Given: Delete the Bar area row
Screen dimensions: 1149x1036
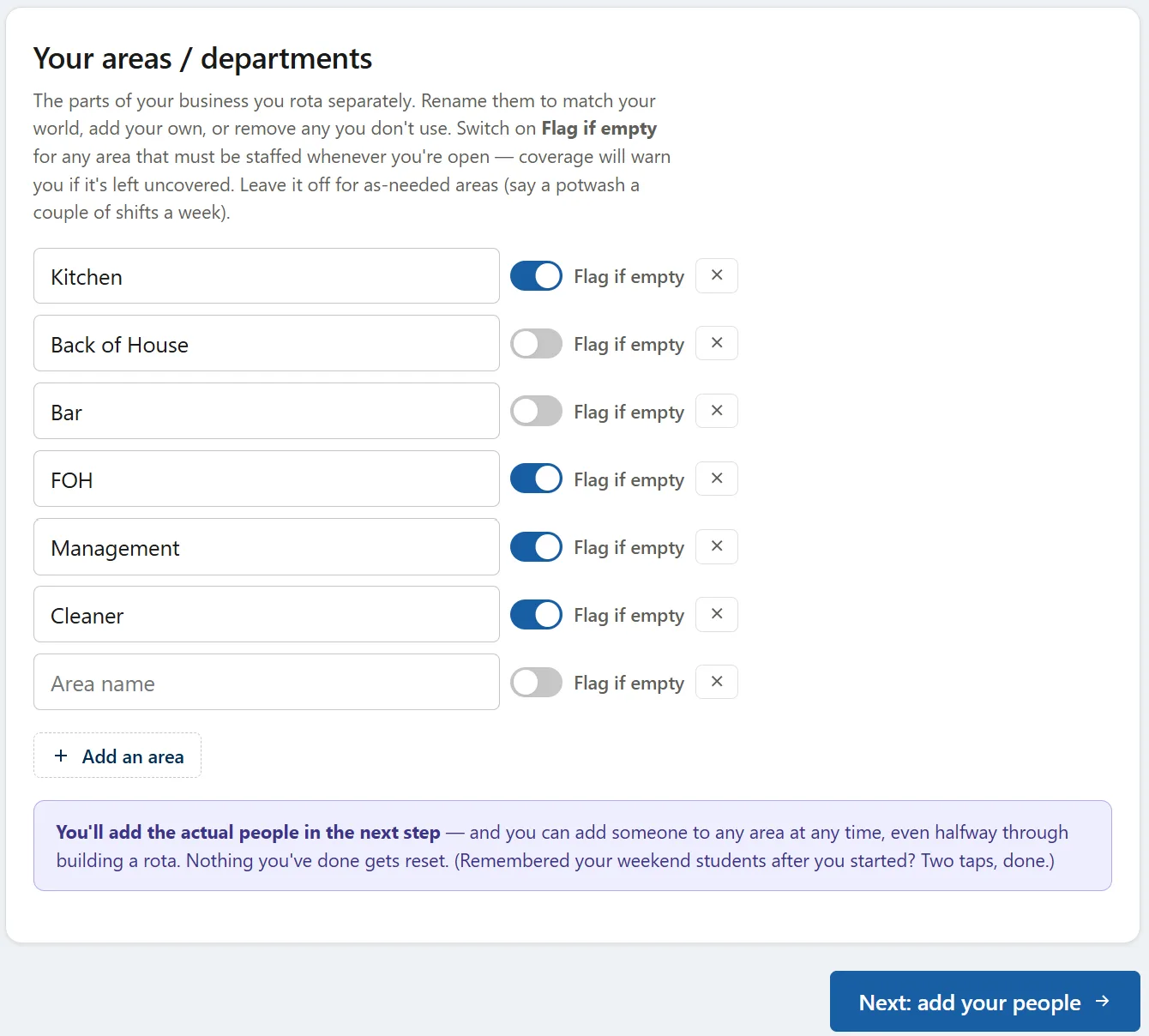Looking at the screenshot, I should (717, 411).
